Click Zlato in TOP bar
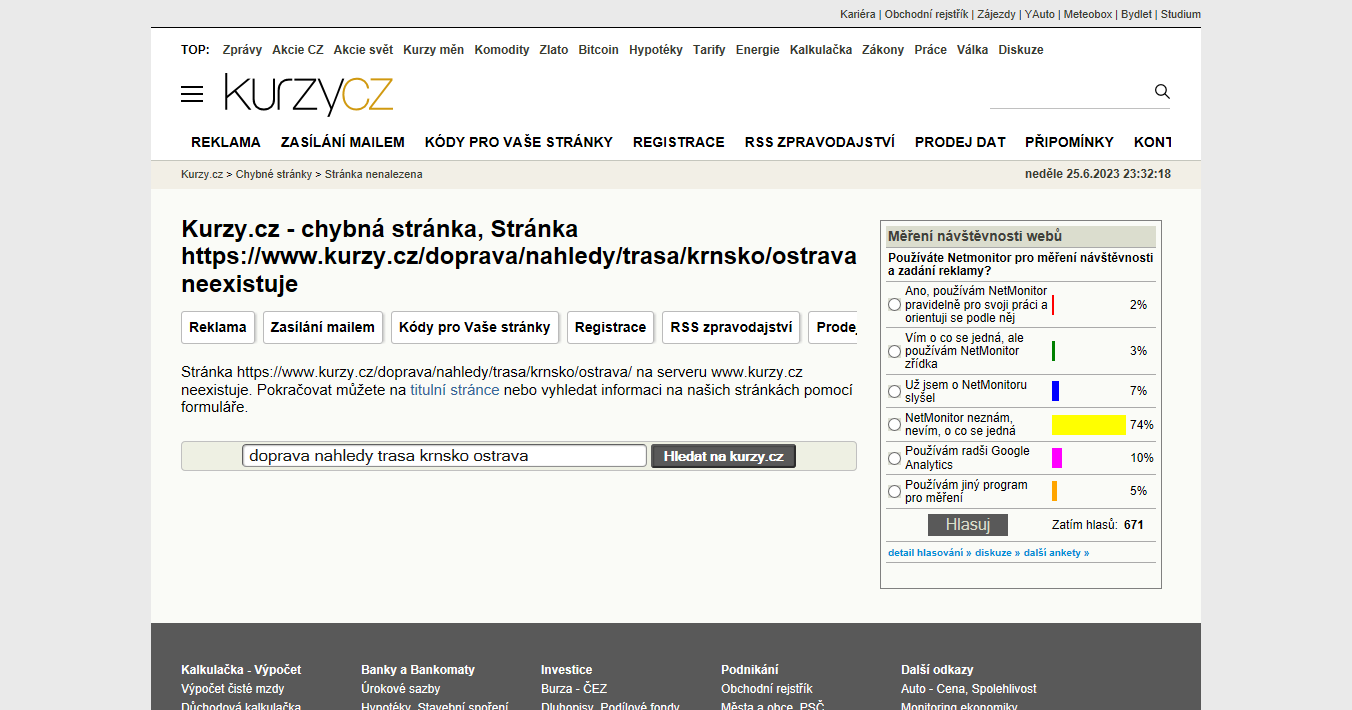 (x=554, y=50)
